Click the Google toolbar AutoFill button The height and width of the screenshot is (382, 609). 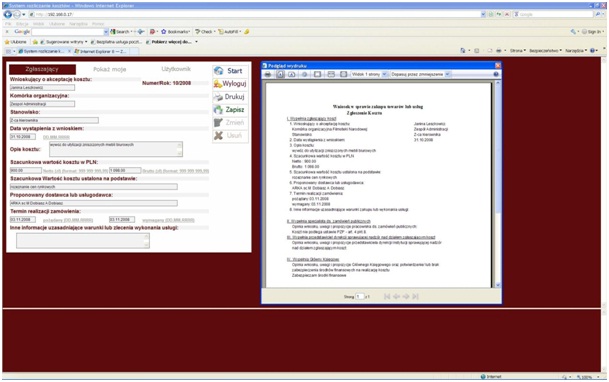230,32
